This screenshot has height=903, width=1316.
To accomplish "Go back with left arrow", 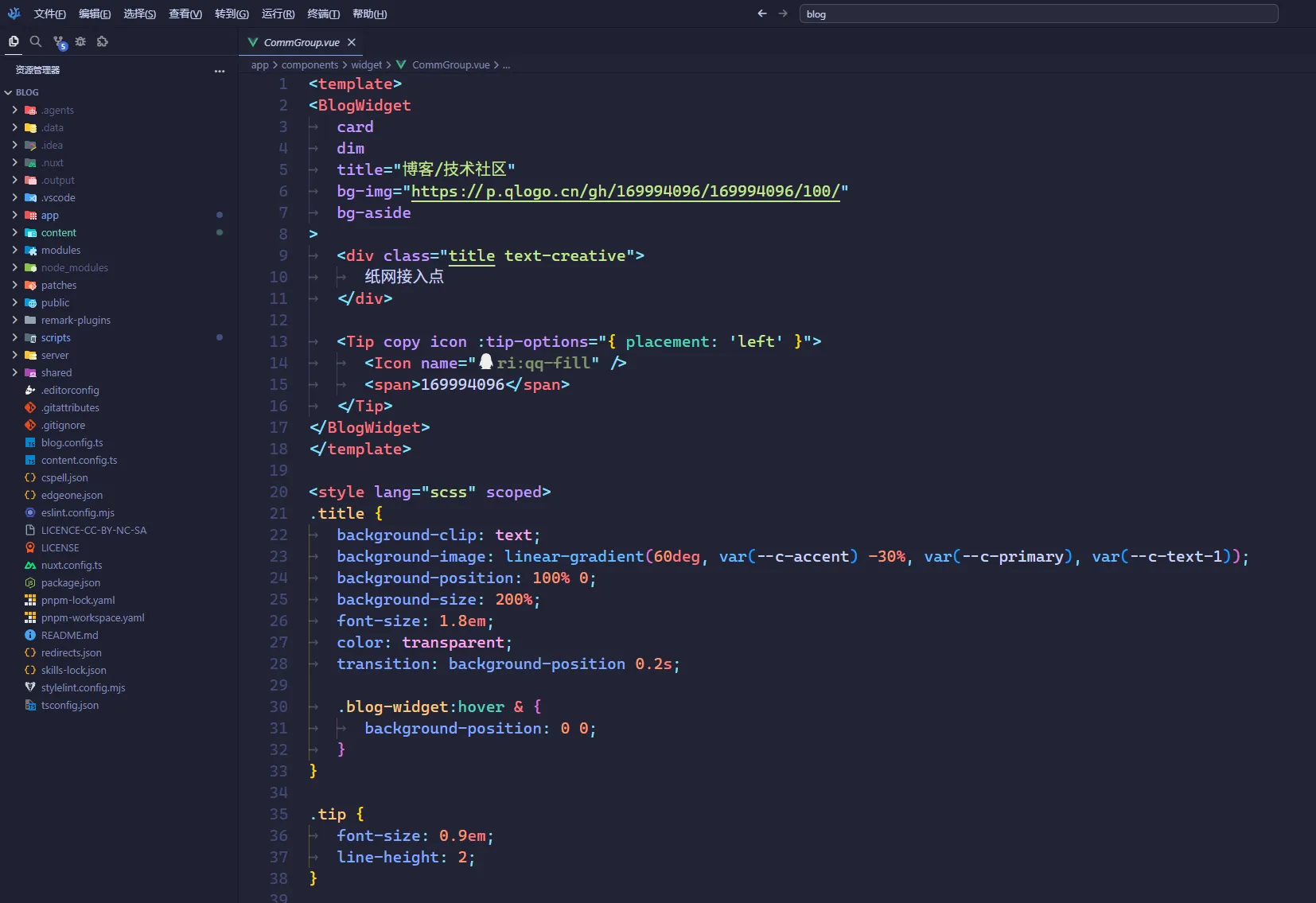I will pyautogui.click(x=762, y=14).
